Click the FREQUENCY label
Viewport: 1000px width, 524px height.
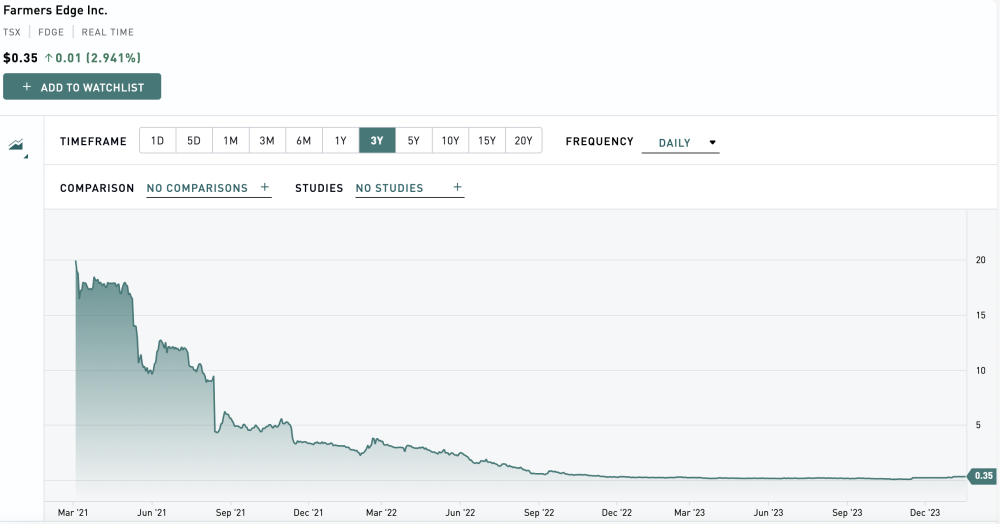(x=599, y=142)
